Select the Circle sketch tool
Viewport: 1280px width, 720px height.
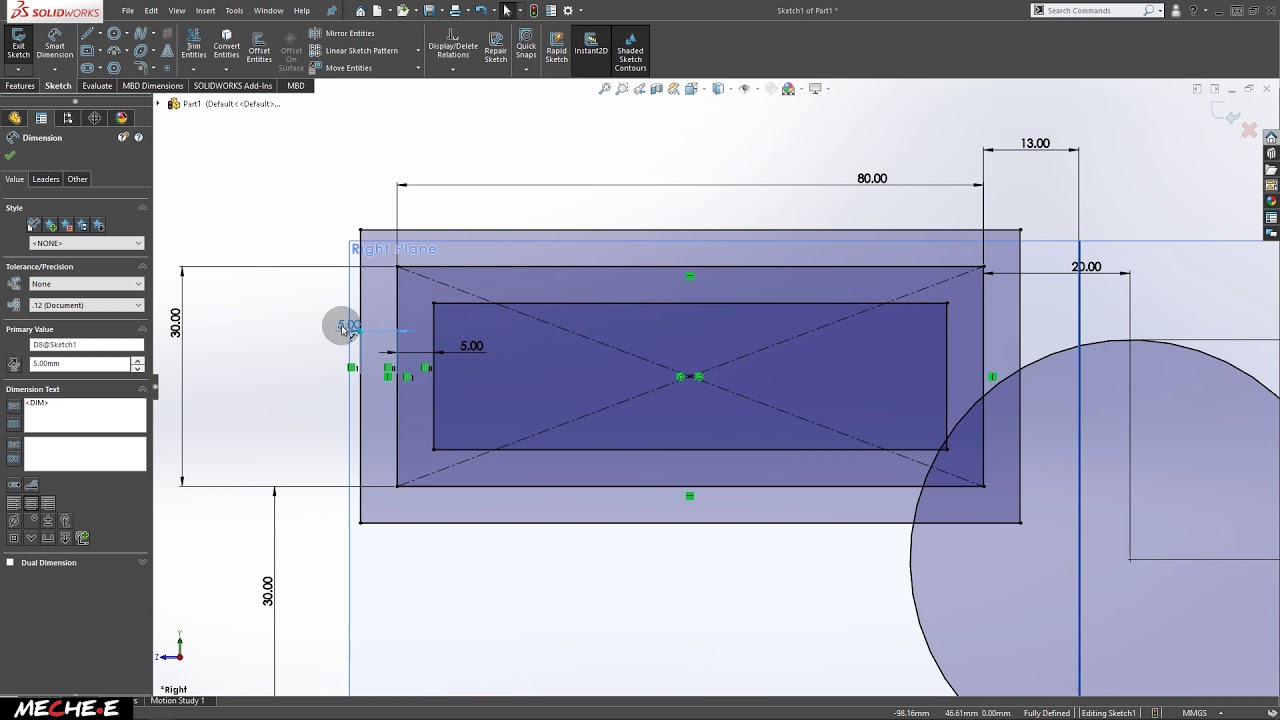tap(114, 34)
